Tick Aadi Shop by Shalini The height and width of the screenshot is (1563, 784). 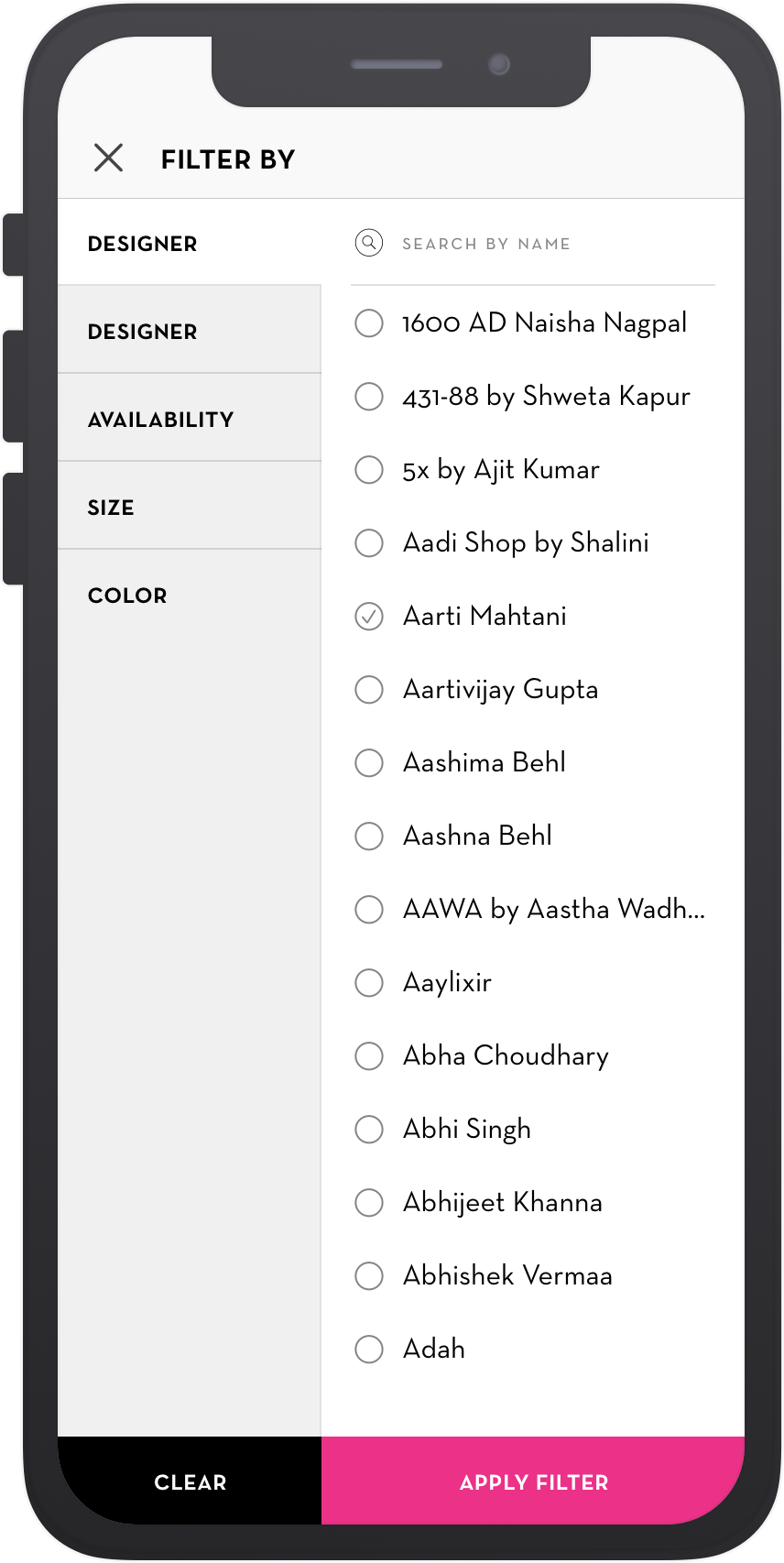(369, 542)
